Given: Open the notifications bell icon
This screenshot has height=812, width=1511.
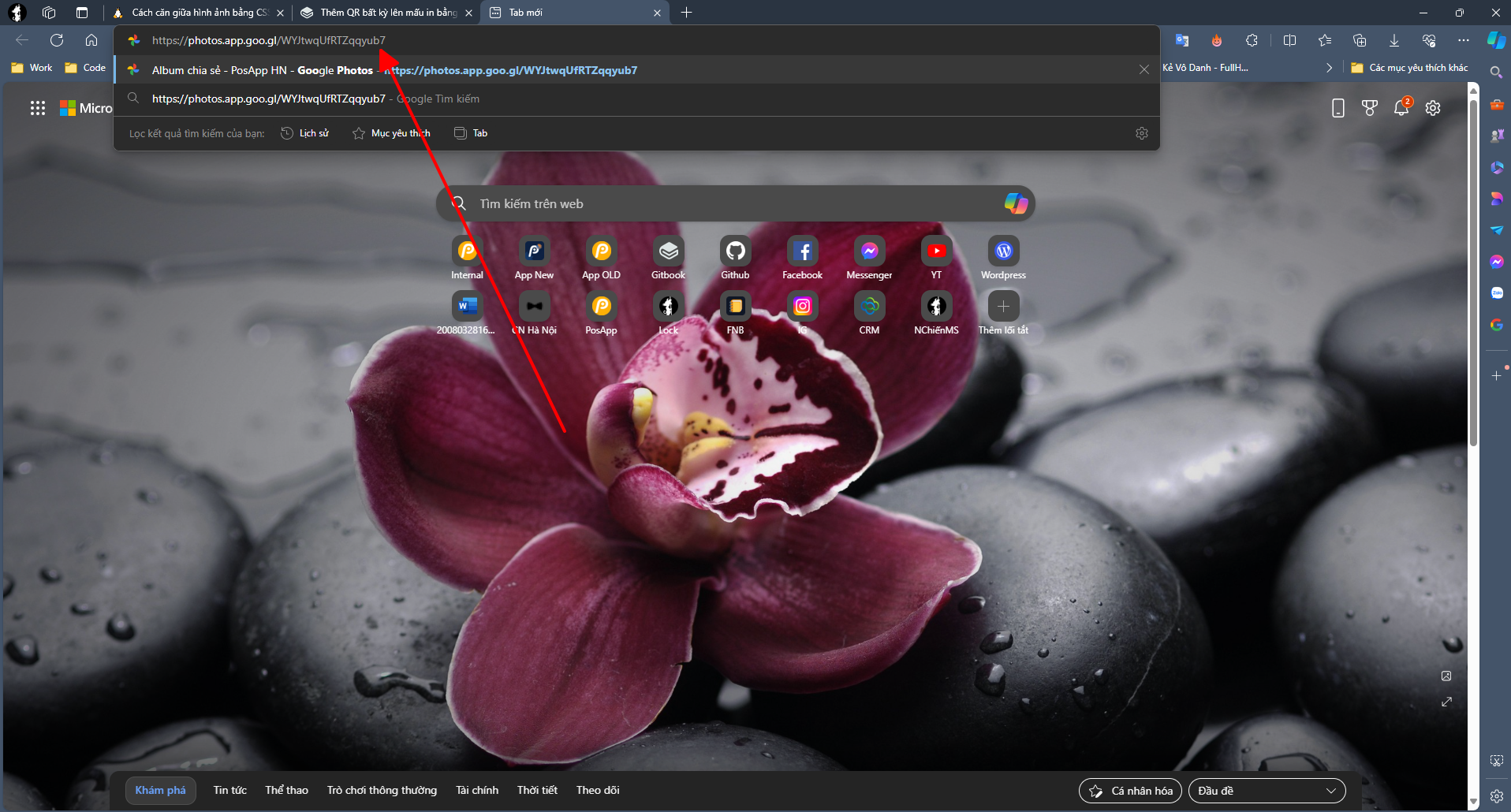Looking at the screenshot, I should 1401,108.
